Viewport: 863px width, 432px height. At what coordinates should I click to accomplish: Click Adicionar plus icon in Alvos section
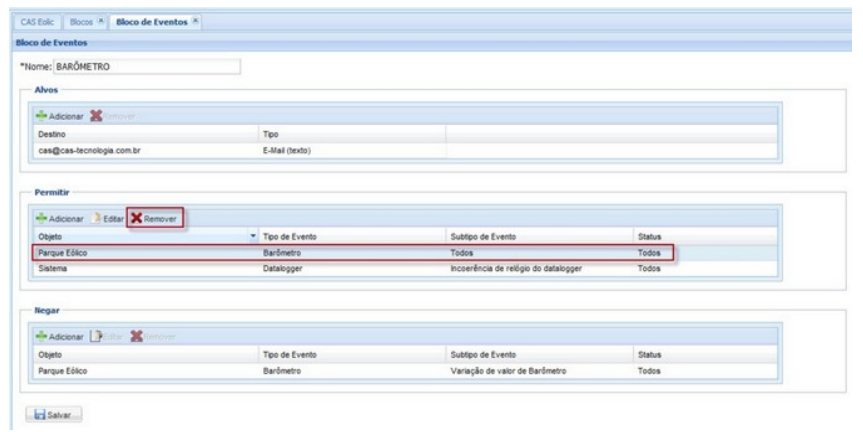(x=42, y=117)
